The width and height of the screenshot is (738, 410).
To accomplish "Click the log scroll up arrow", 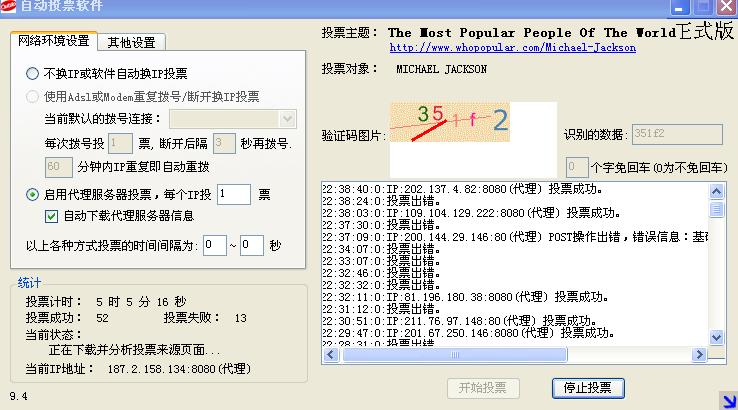I will [x=716, y=191].
